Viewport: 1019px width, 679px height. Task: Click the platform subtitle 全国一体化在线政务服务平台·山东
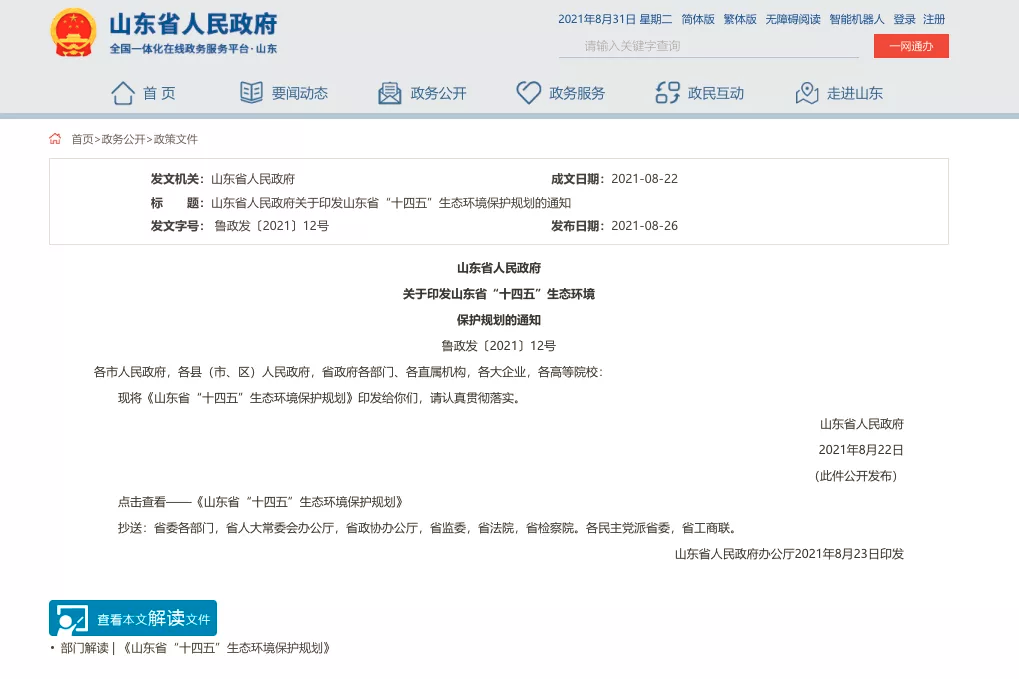click(193, 49)
